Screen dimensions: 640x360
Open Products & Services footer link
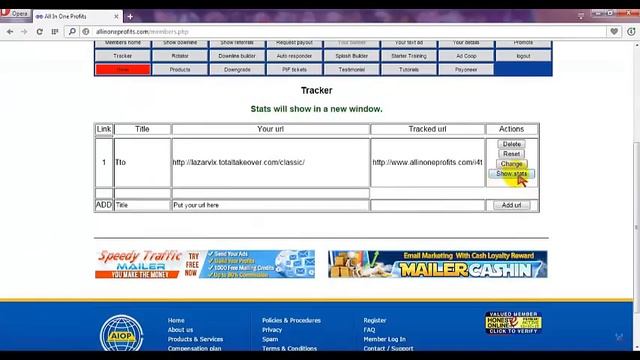pyautogui.click(x=195, y=339)
